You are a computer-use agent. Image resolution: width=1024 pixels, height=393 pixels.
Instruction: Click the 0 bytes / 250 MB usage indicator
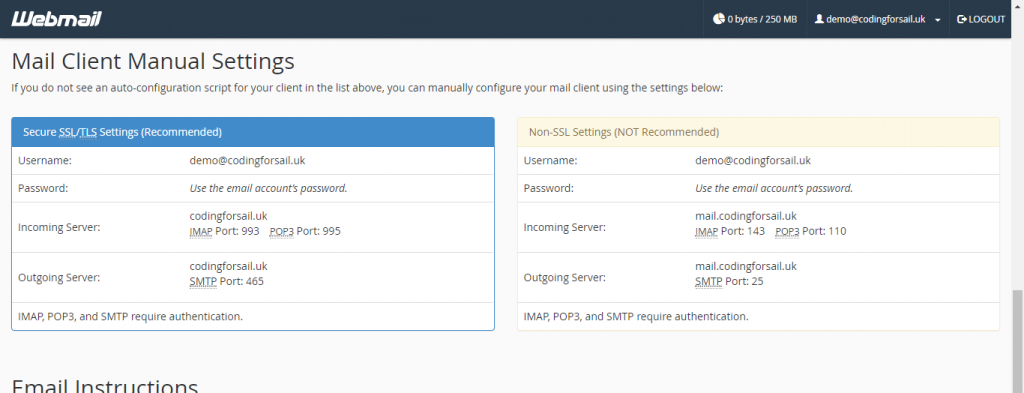tap(755, 19)
